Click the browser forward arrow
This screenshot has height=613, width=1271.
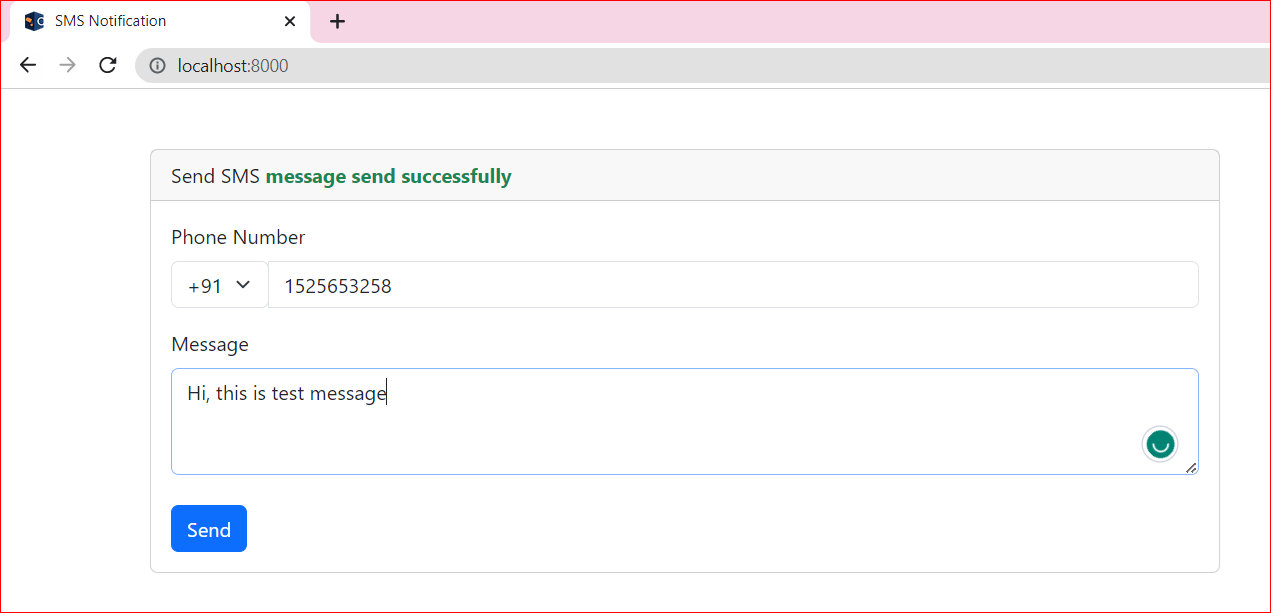[x=67, y=66]
